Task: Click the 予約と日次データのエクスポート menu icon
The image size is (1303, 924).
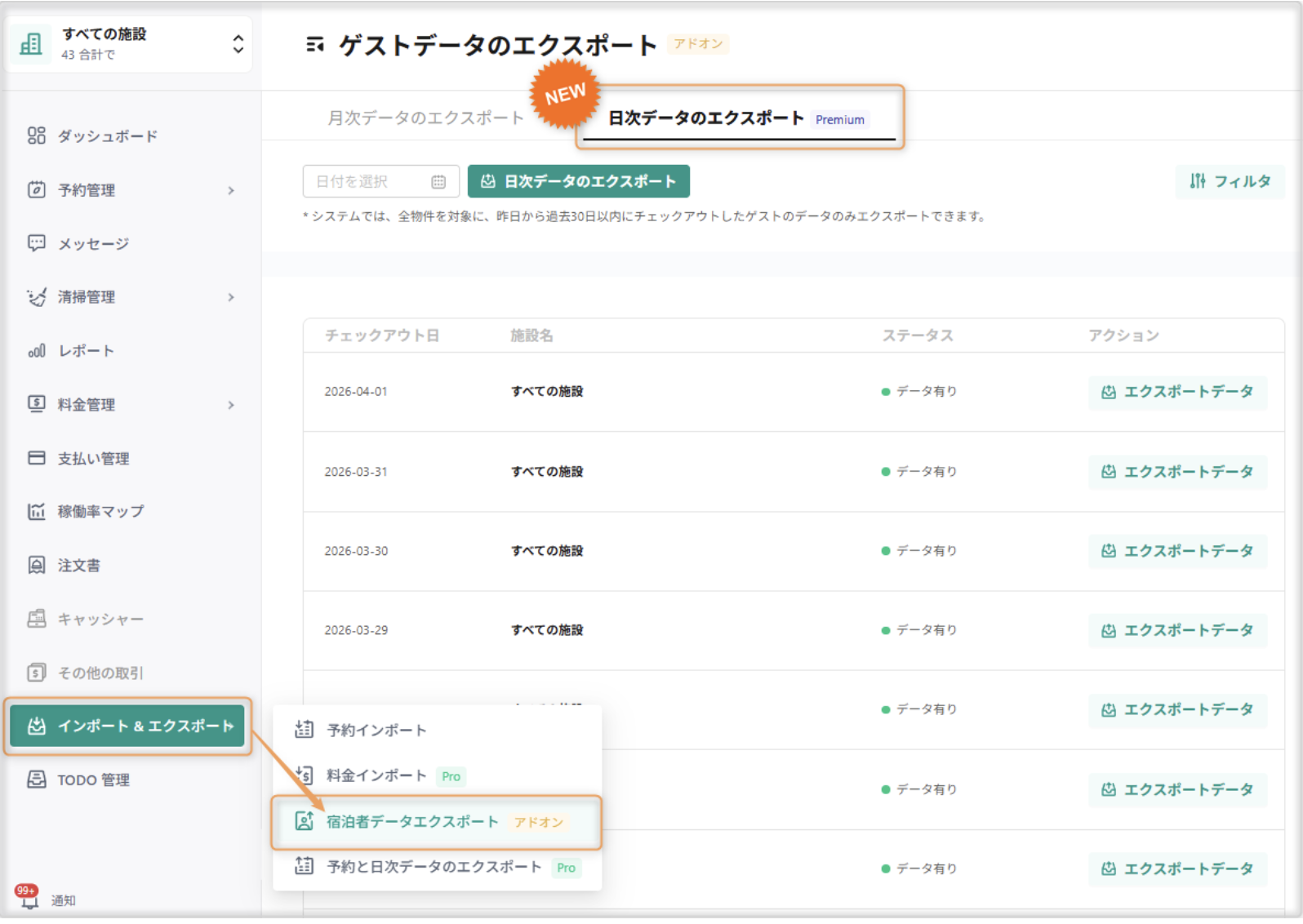Action: pos(305,866)
